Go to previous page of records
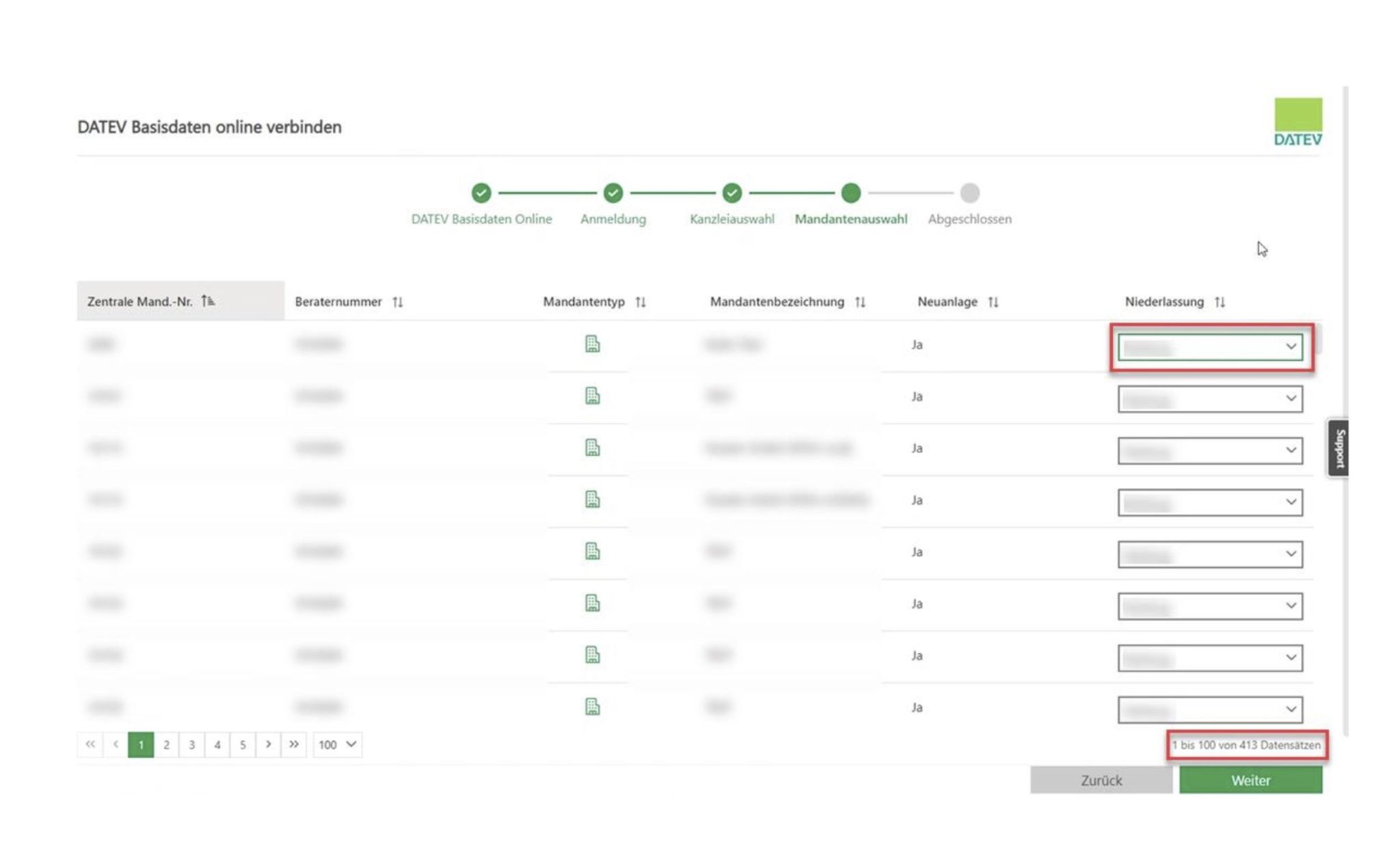The image size is (1400, 863). [x=116, y=744]
